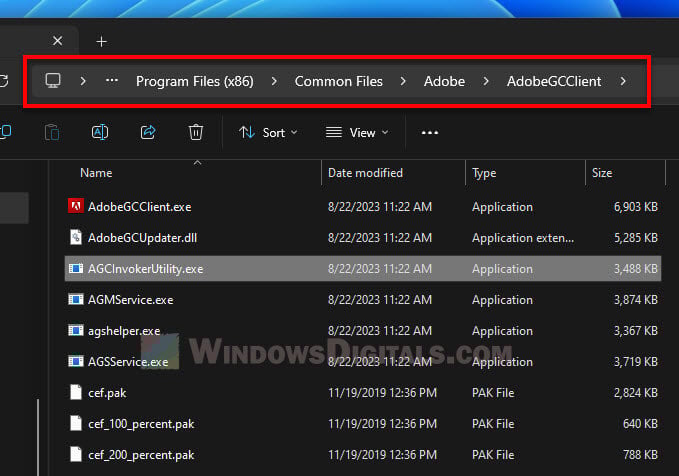Viewport: 679px width, 476px height.
Task: Open the View dropdown menu
Action: pos(357,133)
